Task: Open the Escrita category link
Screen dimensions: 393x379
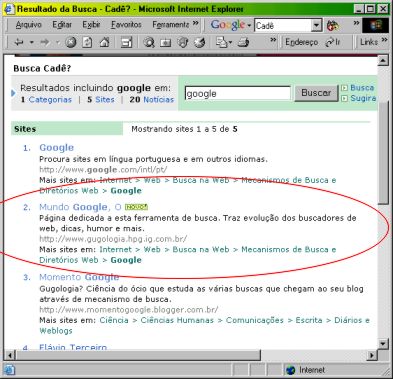Action: (x=309, y=320)
